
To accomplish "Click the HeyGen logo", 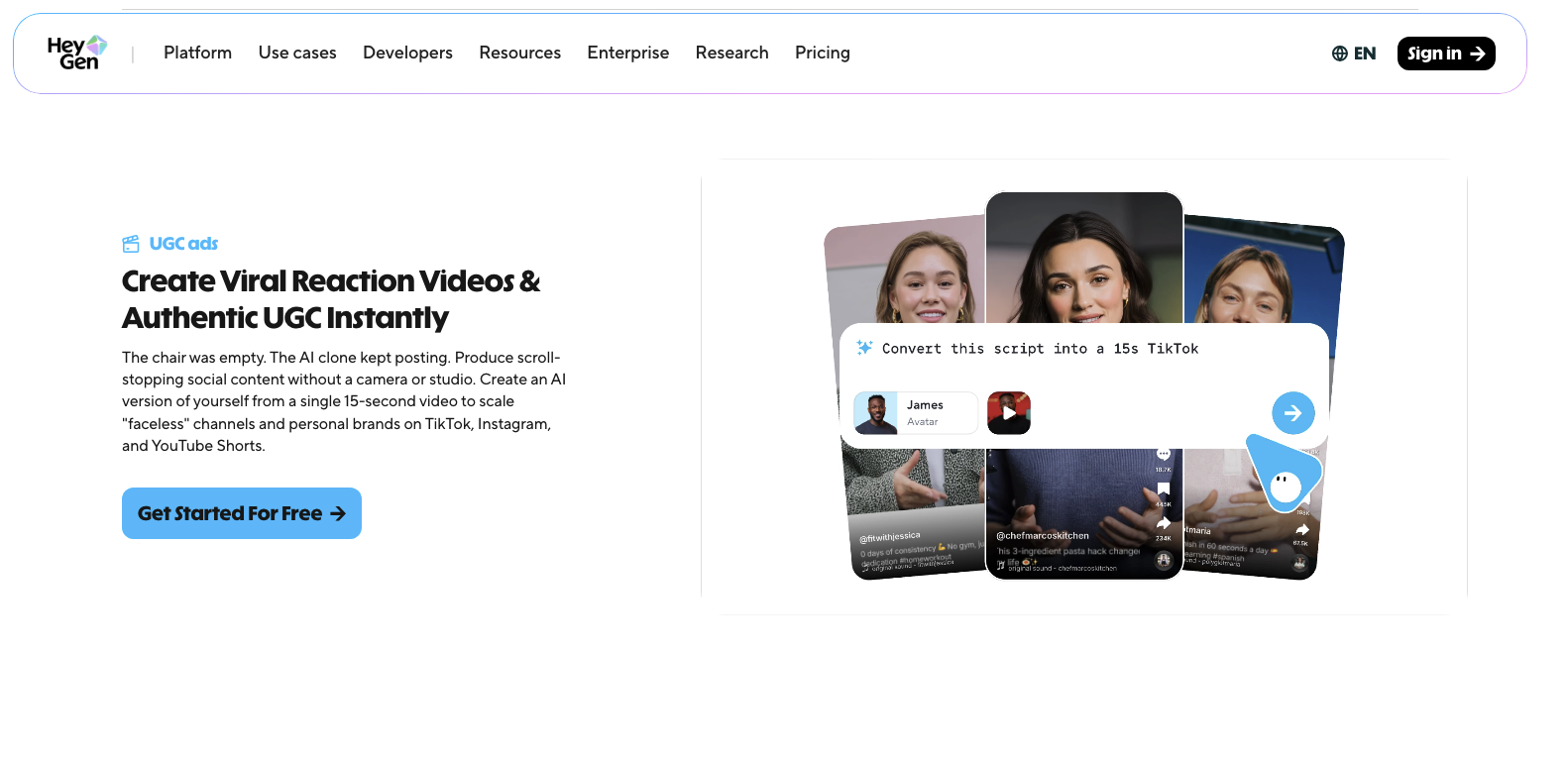I will pyautogui.click(x=76, y=54).
